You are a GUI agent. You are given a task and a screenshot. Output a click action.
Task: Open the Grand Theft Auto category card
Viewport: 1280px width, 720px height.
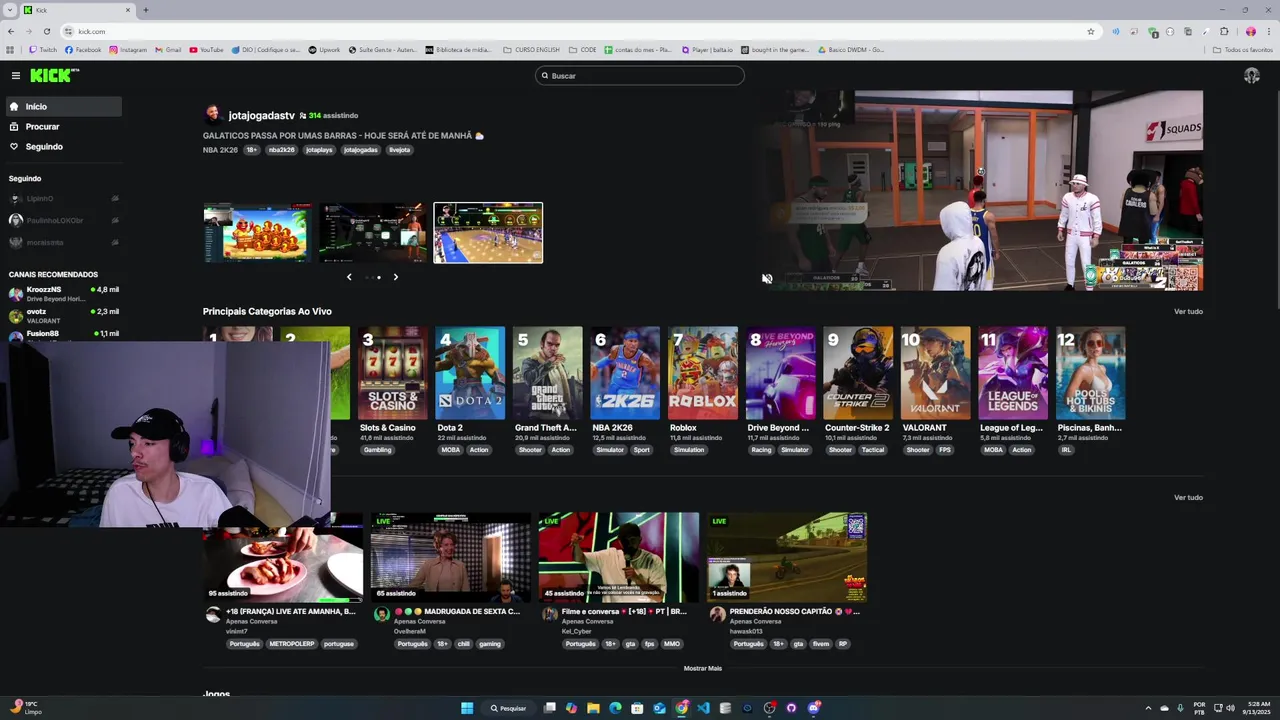(x=547, y=373)
